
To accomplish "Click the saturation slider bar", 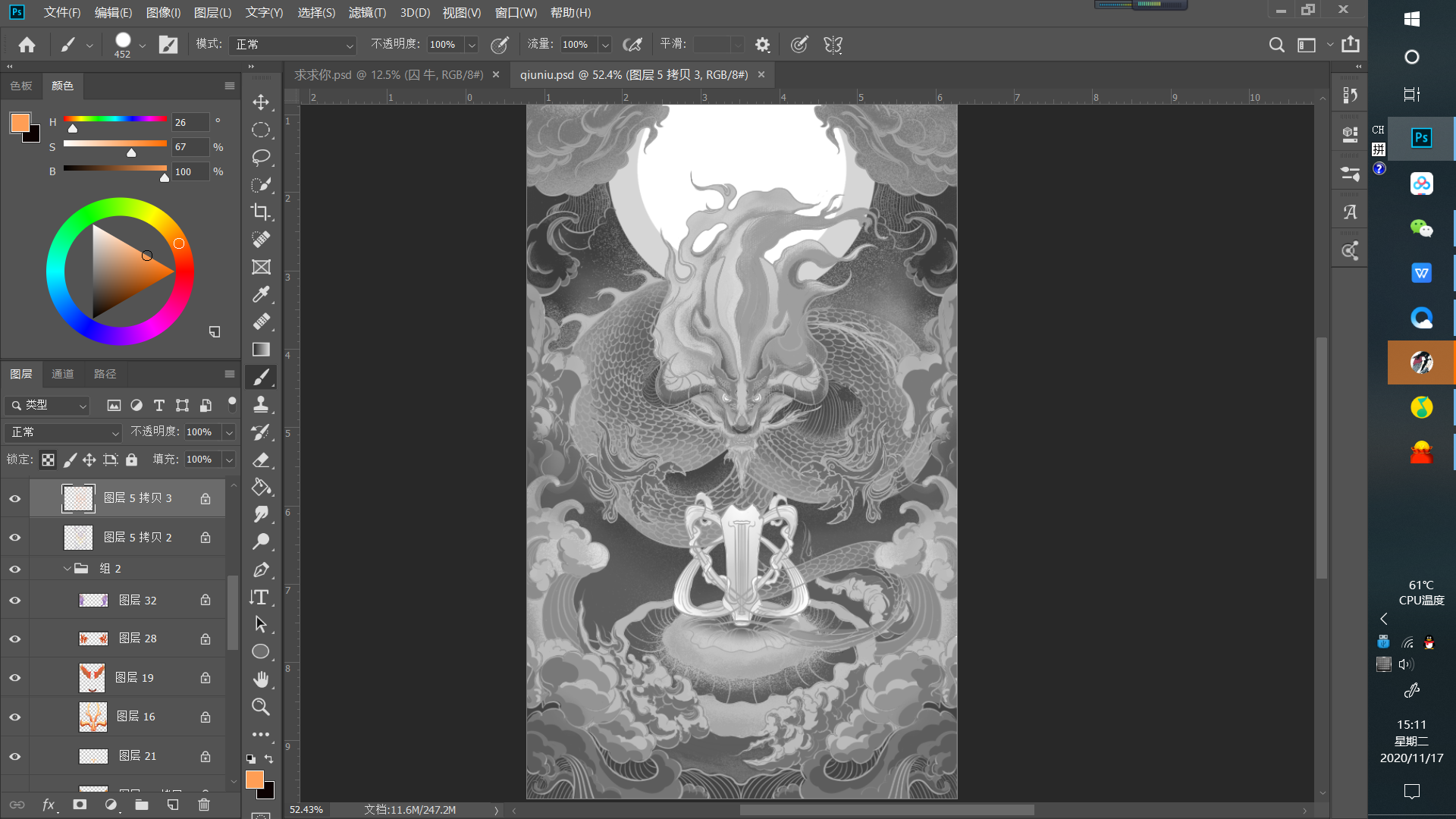I will [115, 143].
